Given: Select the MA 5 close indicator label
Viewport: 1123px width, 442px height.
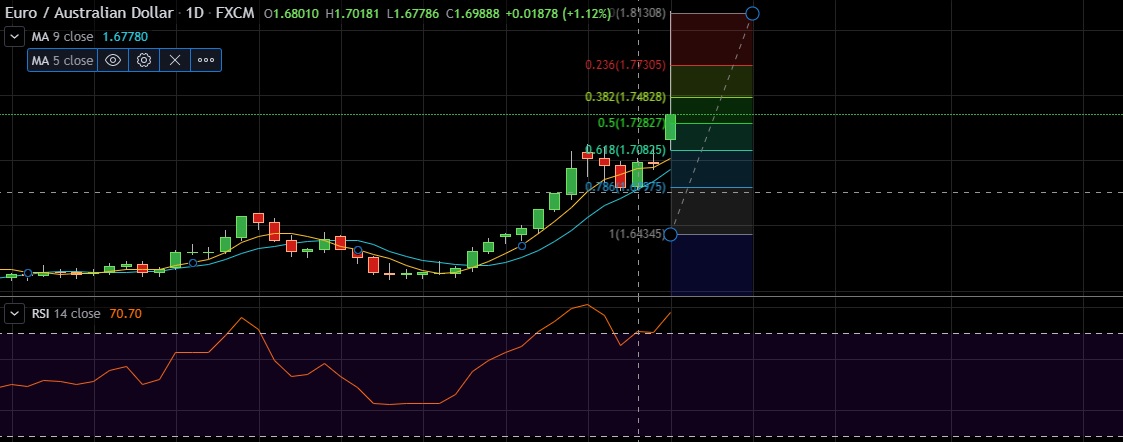Looking at the screenshot, I should (62, 60).
